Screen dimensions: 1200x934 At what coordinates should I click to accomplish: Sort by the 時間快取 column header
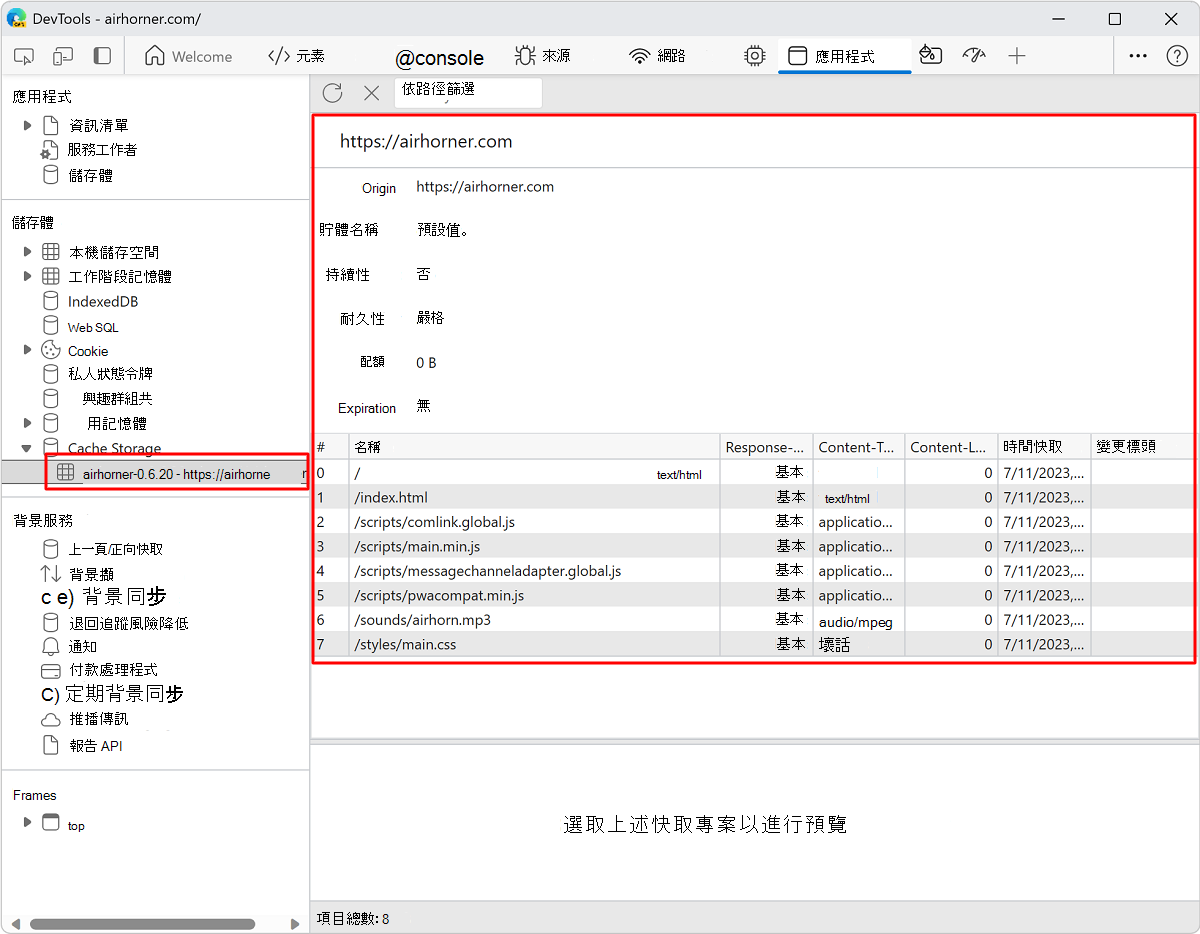point(1044,447)
